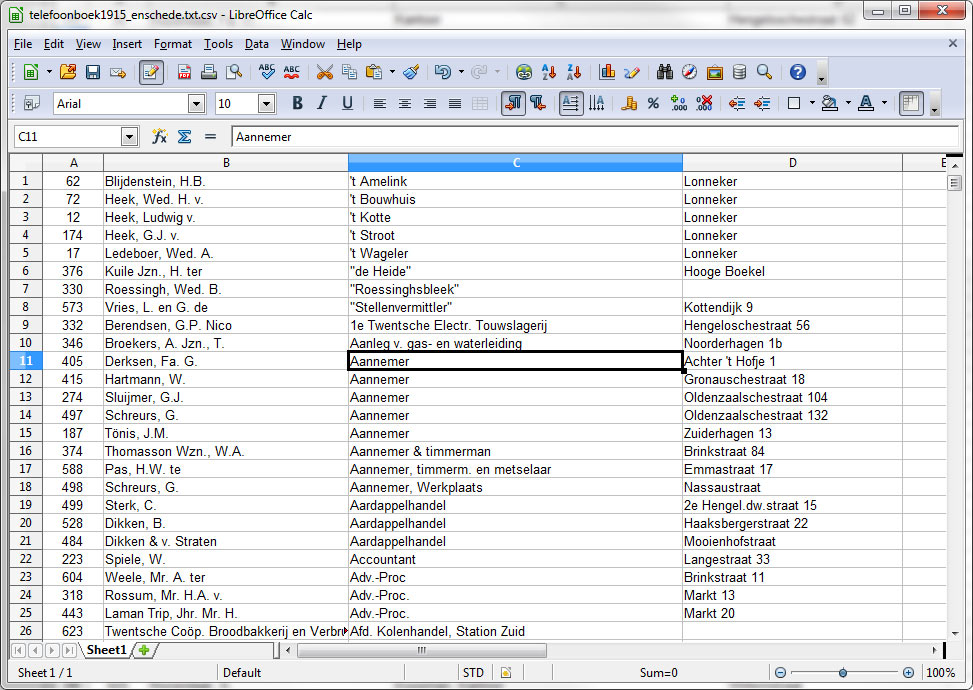The width and height of the screenshot is (973, 690).
Task: Open the Format menu
Action: coord(172,44)
